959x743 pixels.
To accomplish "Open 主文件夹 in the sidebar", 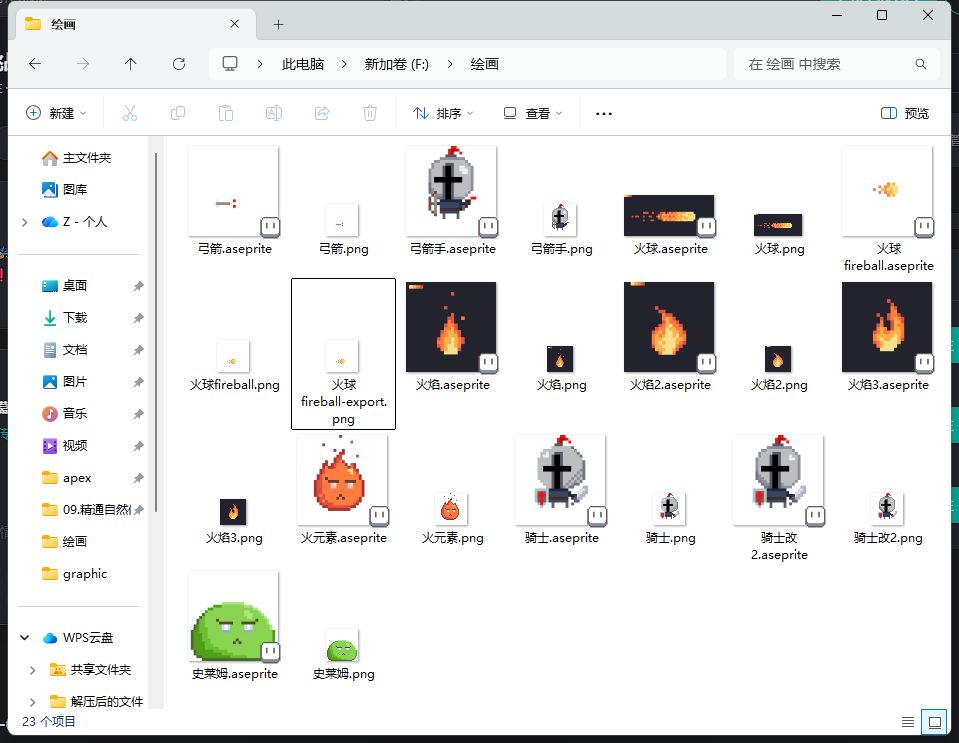I will click(x=76, y=158).
